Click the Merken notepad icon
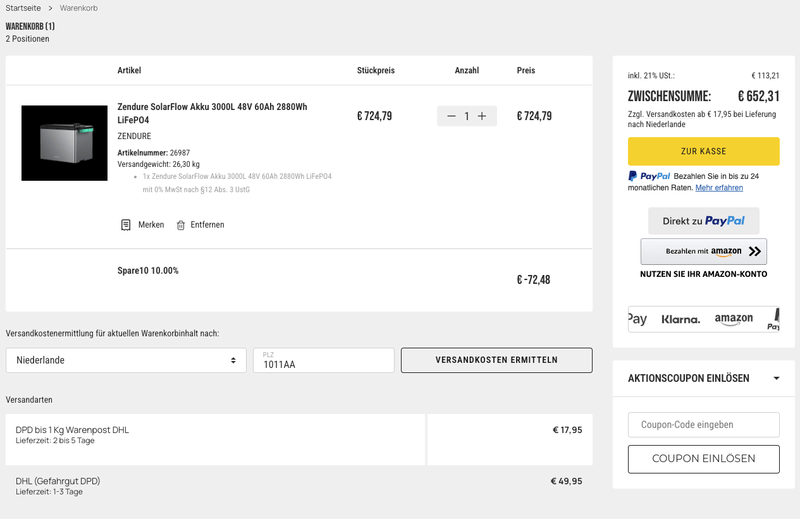The width and height of the screenshot is (800, 519). (126, 225)
